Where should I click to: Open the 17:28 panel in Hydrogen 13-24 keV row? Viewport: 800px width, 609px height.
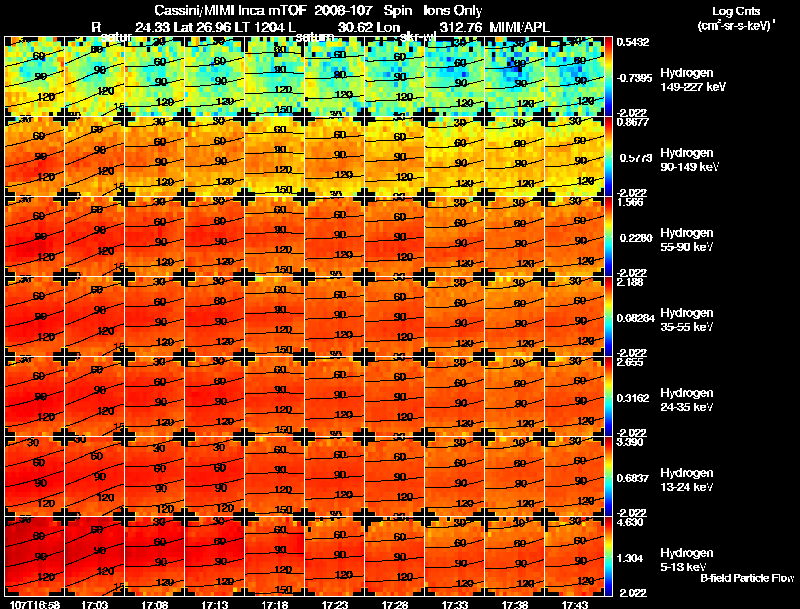[394, 477]
